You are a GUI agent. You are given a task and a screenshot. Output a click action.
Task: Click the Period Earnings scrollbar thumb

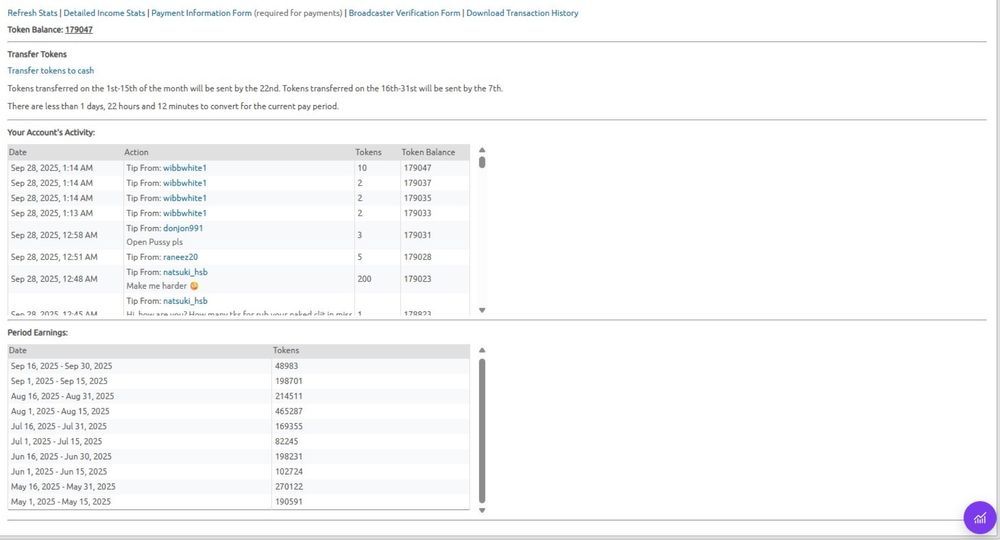click(x=482, y=431)
